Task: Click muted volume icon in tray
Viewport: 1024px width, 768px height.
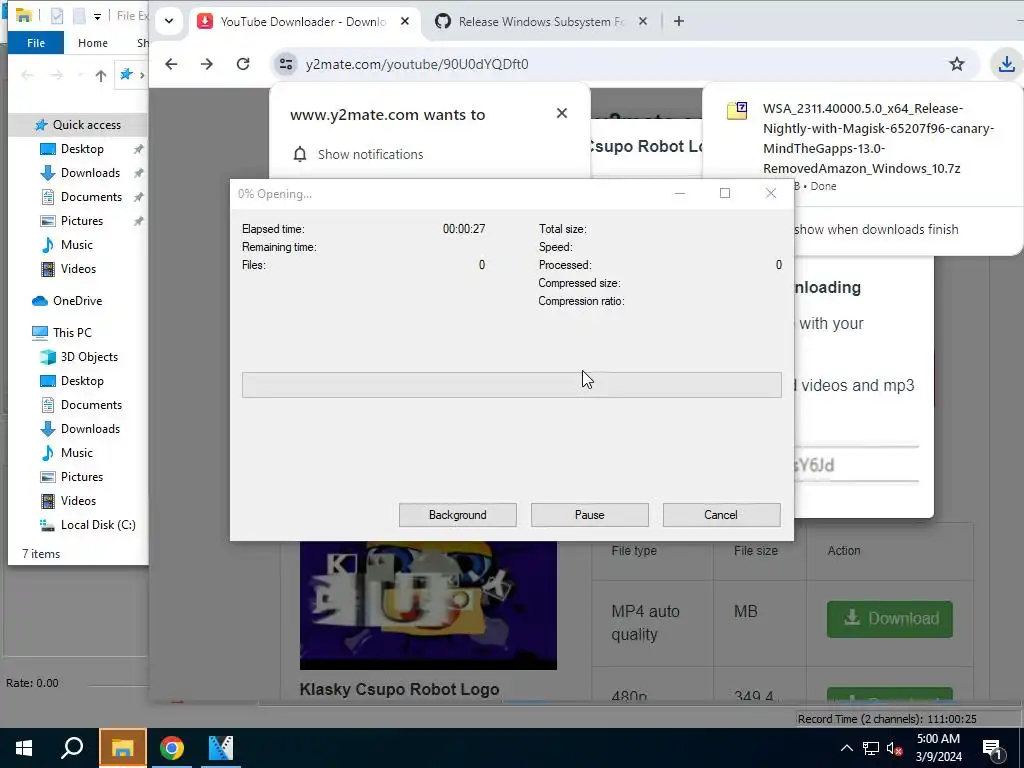Action: tap(894, 748)
